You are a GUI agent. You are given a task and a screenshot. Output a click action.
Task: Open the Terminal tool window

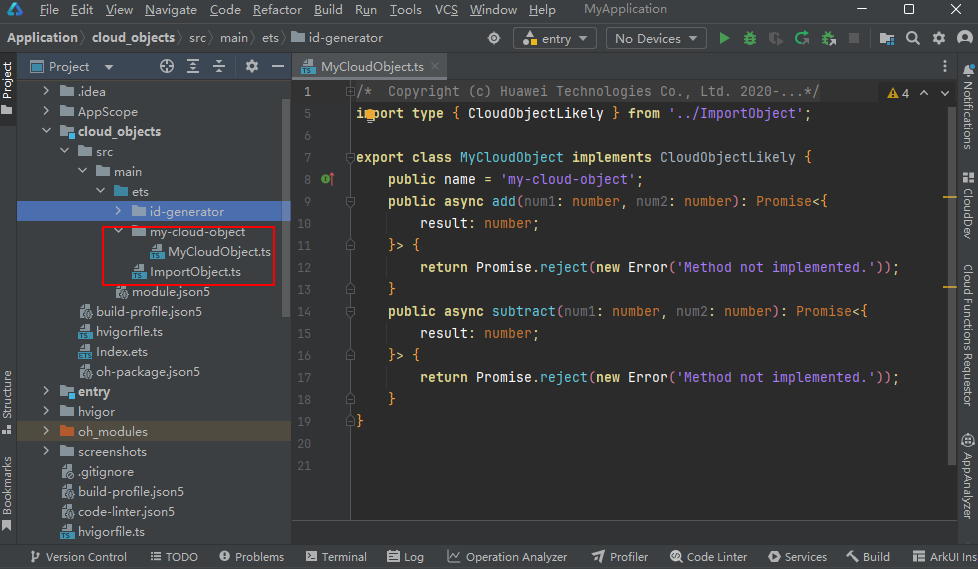pyautogui.click(x=335, y=557)
